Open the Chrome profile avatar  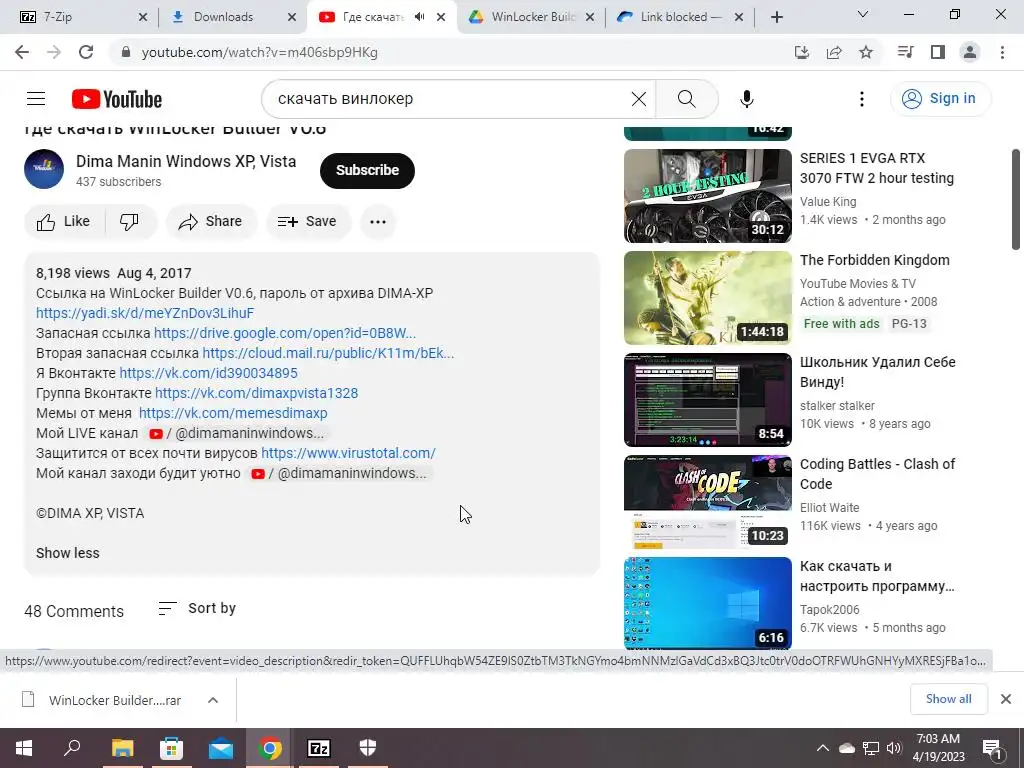pos(970,52)
